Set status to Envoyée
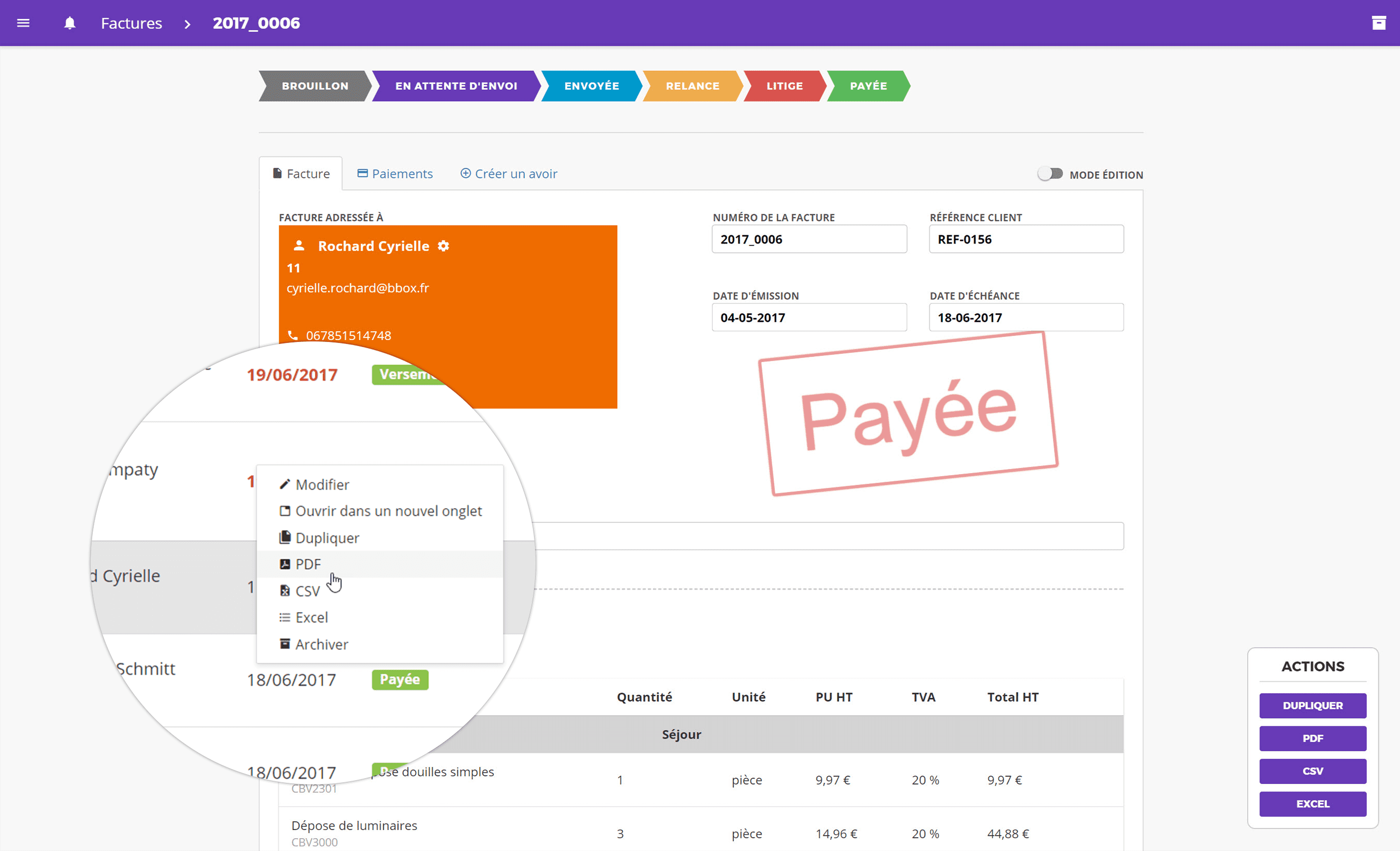The height and width of the screenshot is (851, 1400). pos(591,86)
